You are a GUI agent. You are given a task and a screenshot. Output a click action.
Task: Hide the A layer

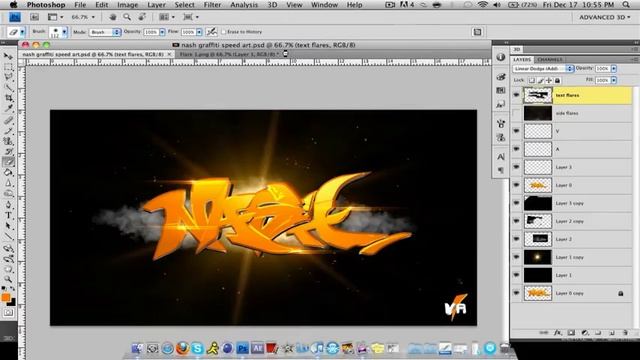(516, 149)
